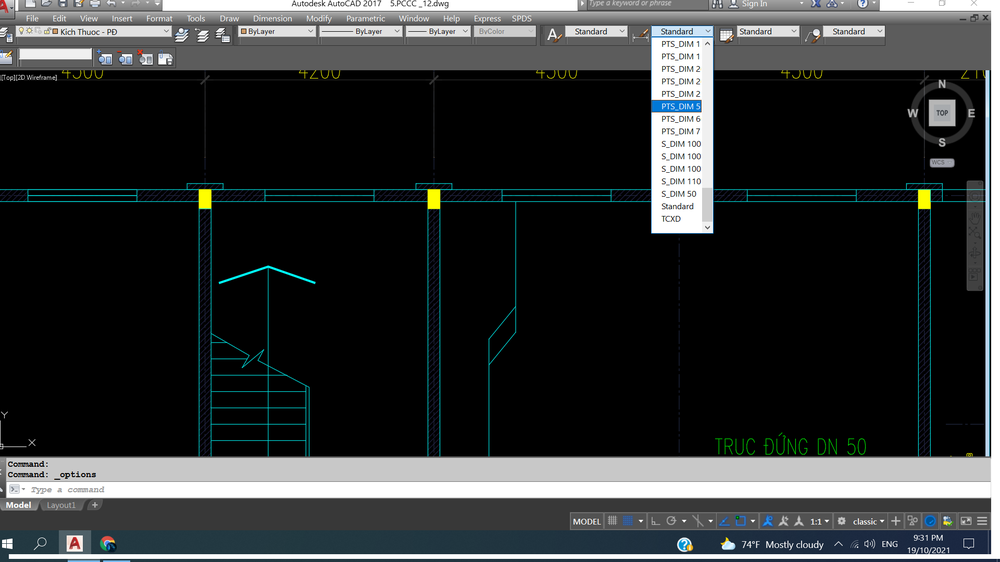Screen dimensions: 1000x562
Task: Open Layer Properties Manager icon
Action: (8, 33)
